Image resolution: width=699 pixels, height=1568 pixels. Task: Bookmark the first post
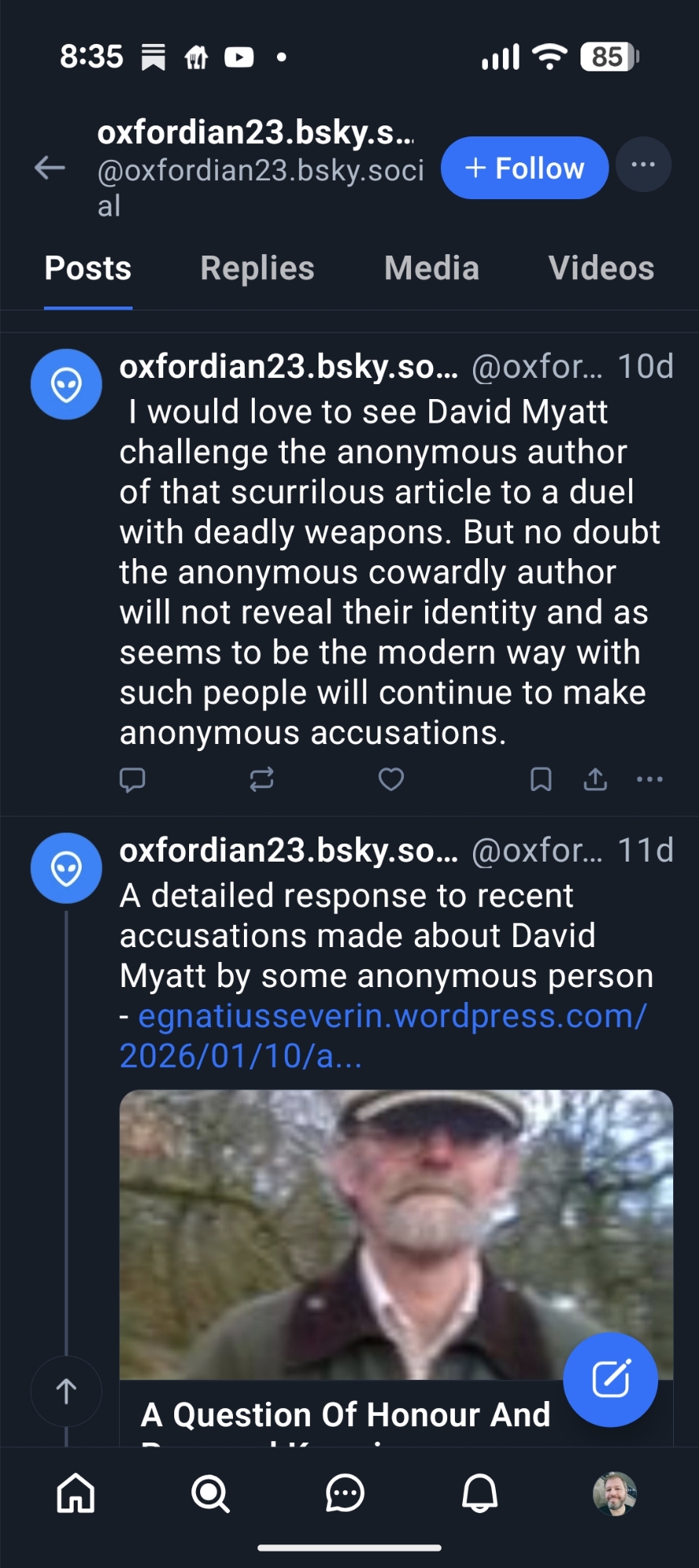coord(541,779)
